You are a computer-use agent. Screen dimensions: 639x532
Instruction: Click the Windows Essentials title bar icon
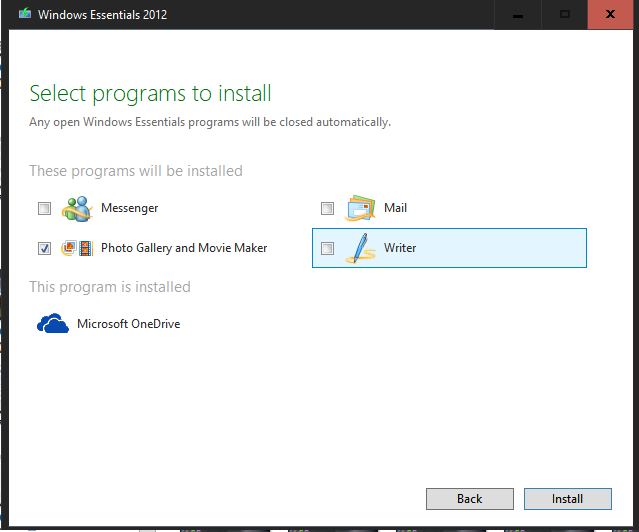click(25, 14)
